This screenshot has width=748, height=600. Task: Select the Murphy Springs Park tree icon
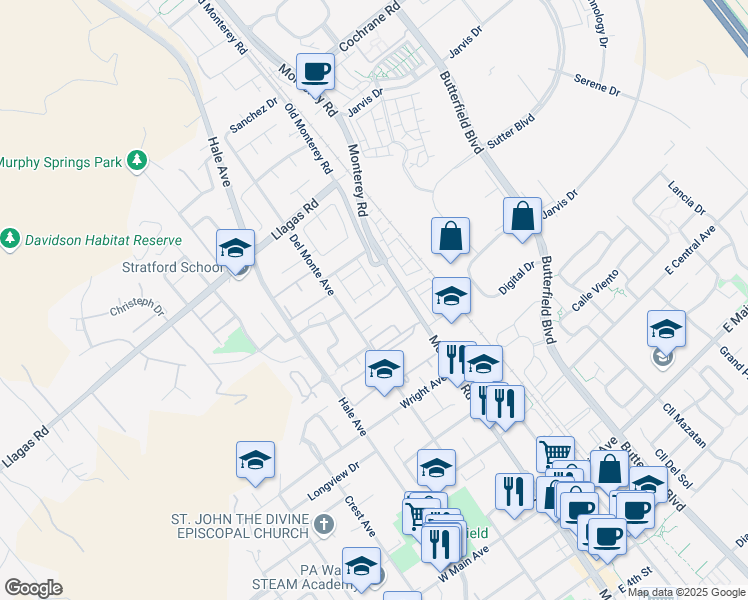click(x=137, y=160)
